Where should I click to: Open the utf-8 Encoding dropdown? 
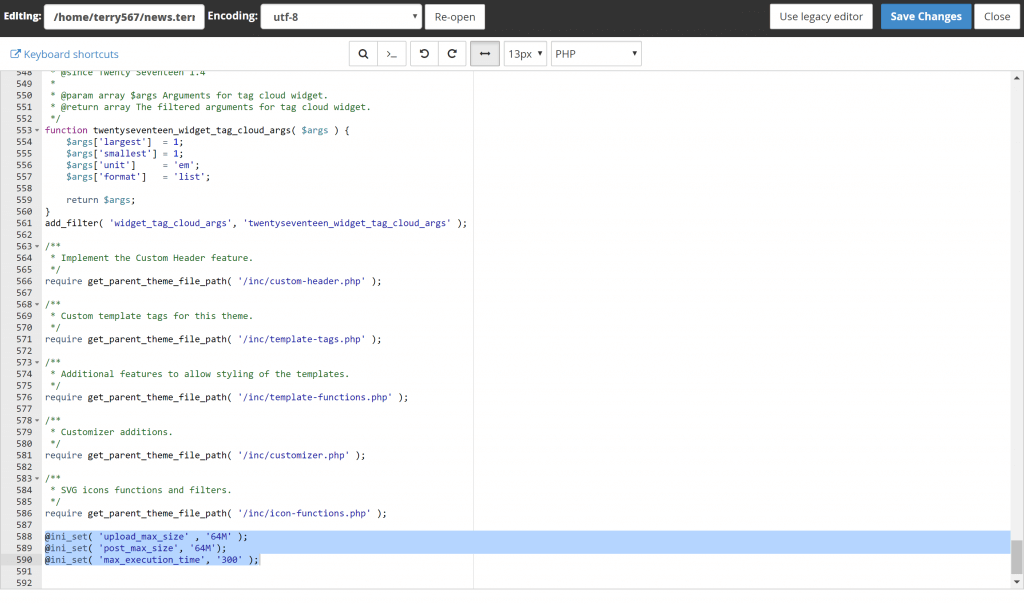click(x=340, y=17)
